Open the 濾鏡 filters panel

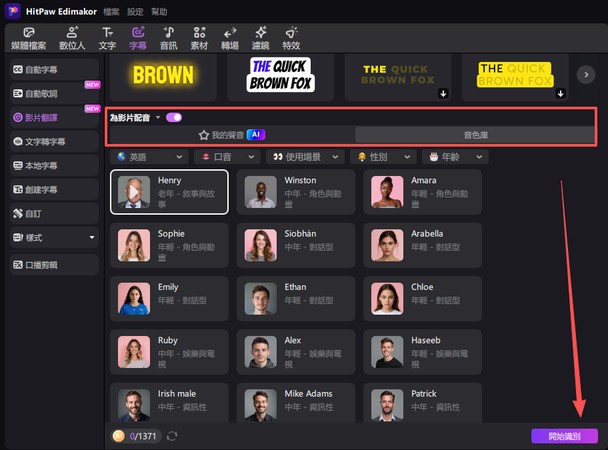(x=261, y=39)
